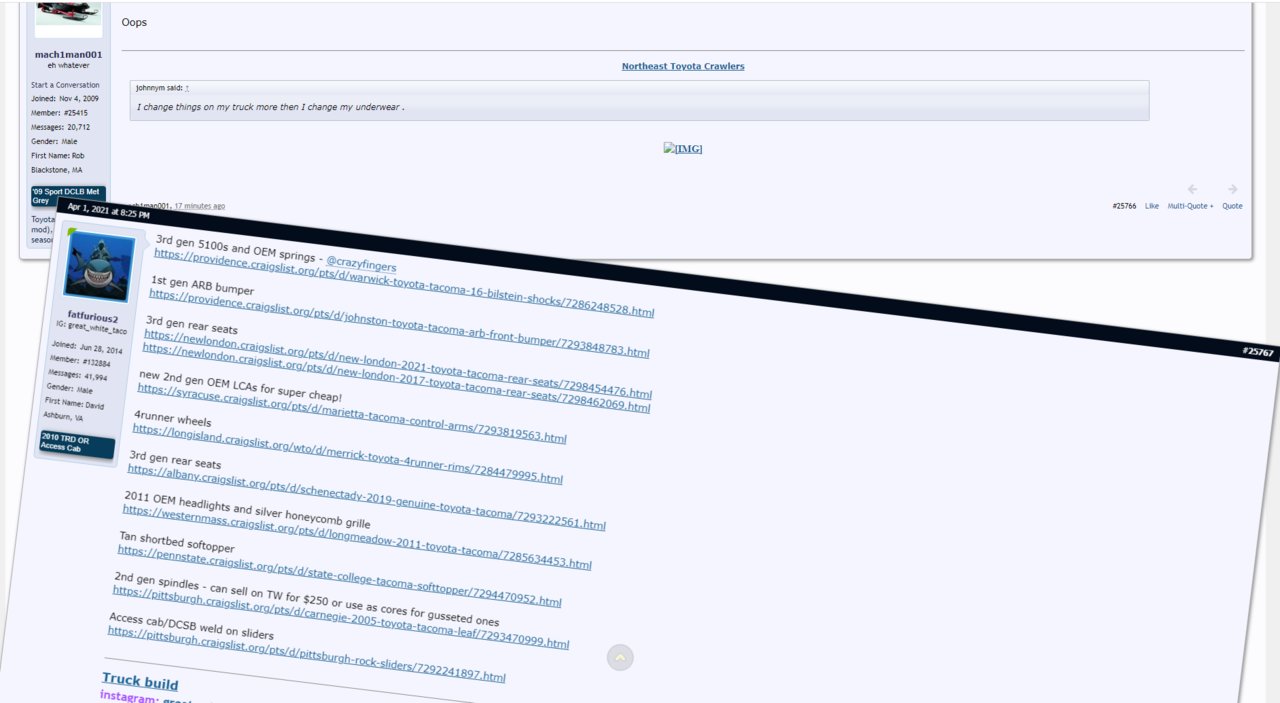
Task: Open longmeadow 2011 toyota tacoma link
Action: click(357, 536)
